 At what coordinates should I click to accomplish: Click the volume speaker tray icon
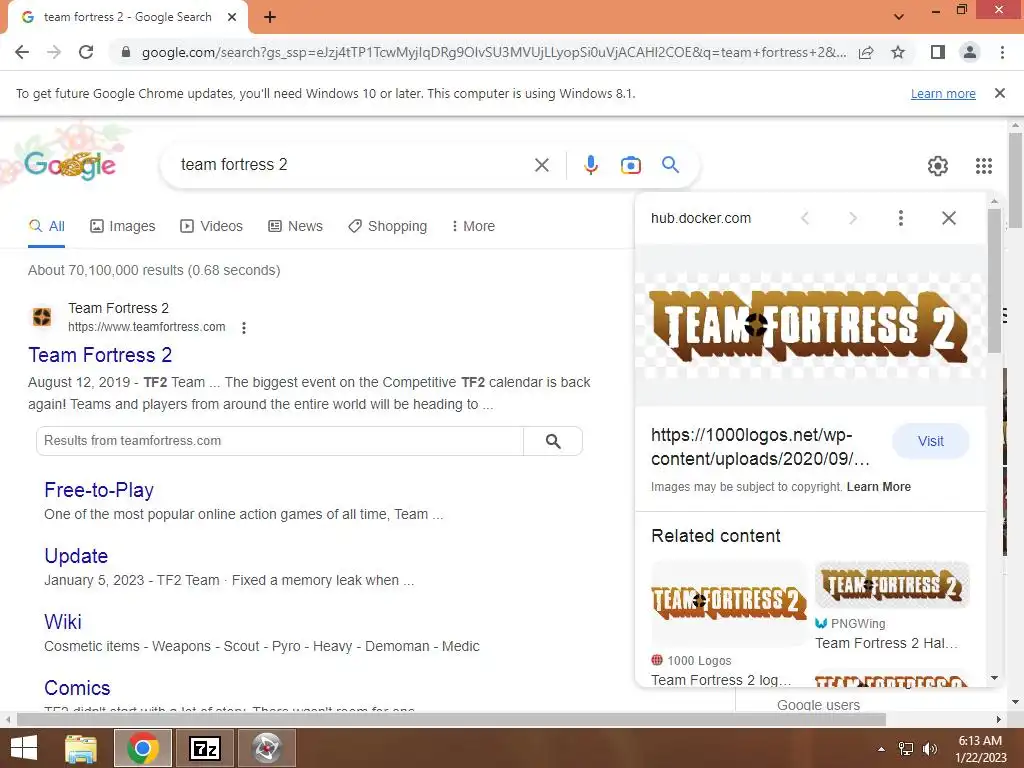[x=929, y=749]
